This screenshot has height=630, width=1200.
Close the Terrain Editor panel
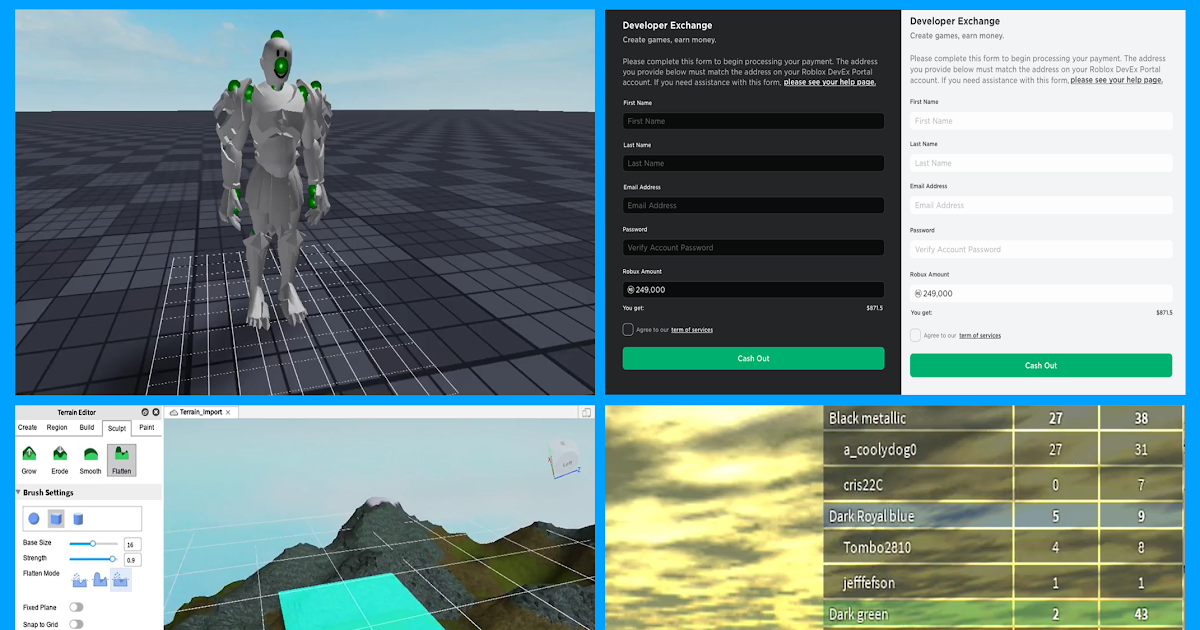156,412
